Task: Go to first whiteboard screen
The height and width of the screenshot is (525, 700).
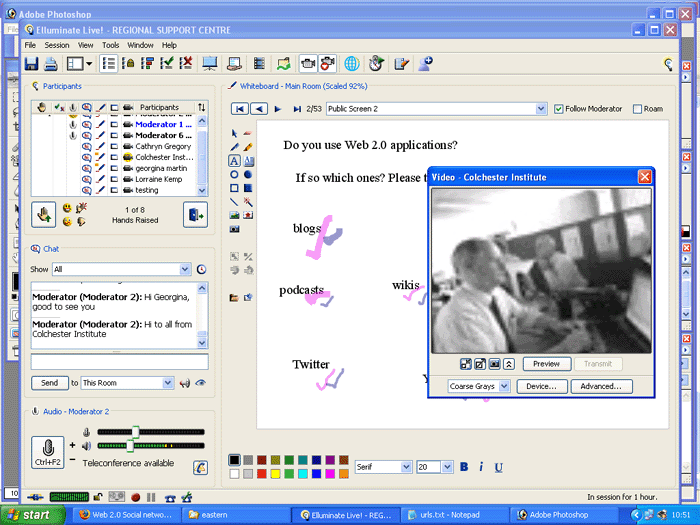Action: tap(240, 108)
